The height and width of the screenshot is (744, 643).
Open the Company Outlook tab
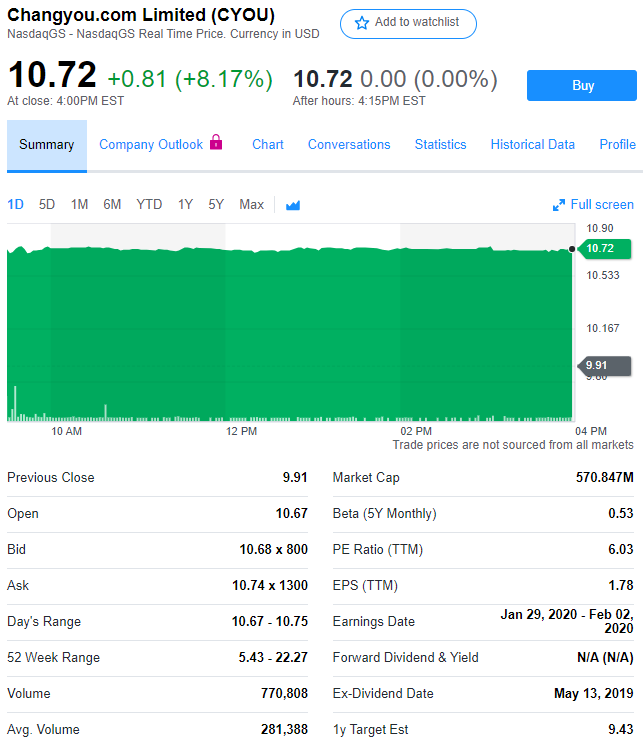(x=151, y=144)
